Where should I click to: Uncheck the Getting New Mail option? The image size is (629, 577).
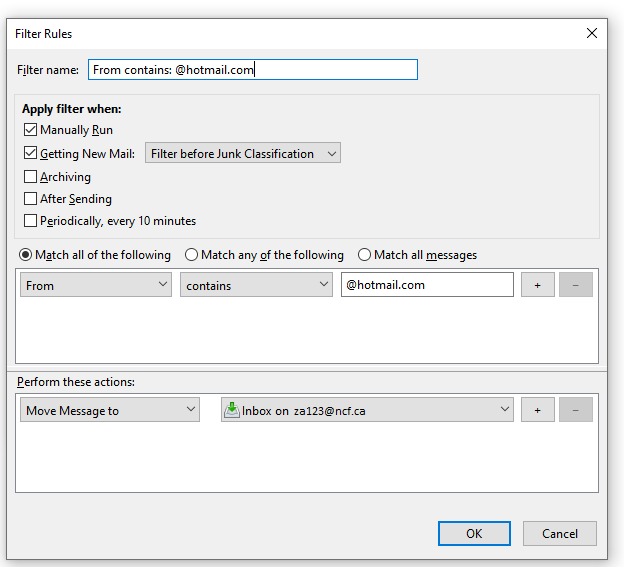pyautogui.click(x=30, y=153)
